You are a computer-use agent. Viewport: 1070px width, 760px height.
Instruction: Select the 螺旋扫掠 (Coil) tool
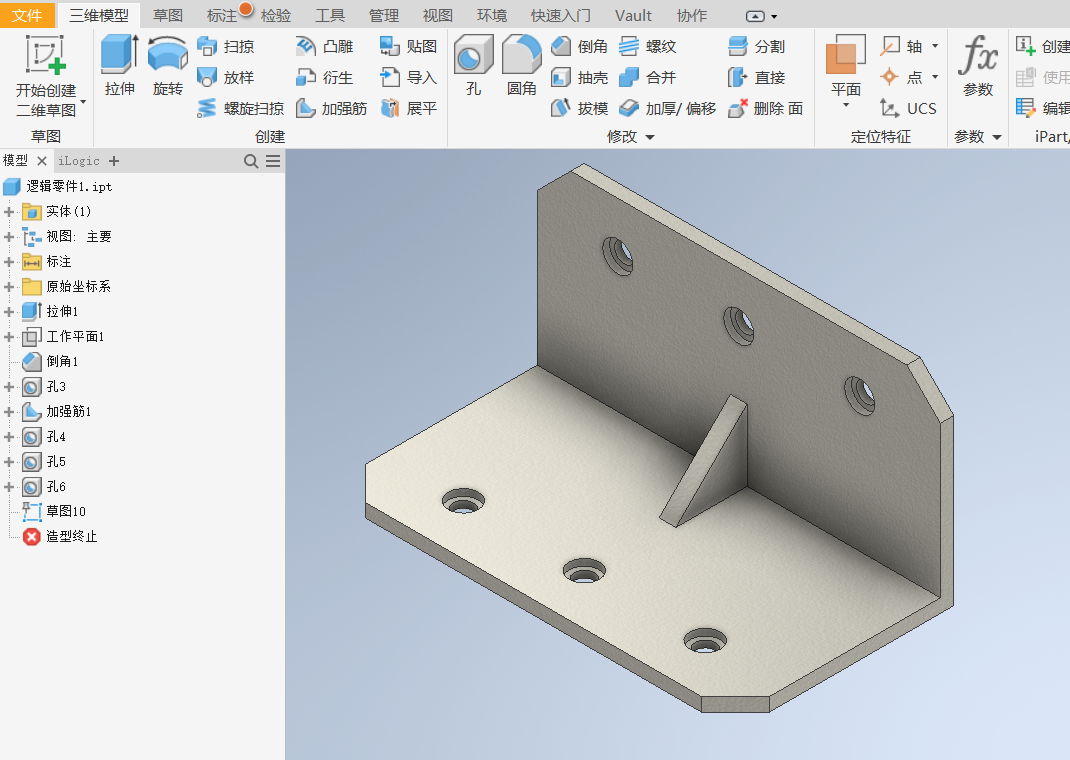click(240, 108)
